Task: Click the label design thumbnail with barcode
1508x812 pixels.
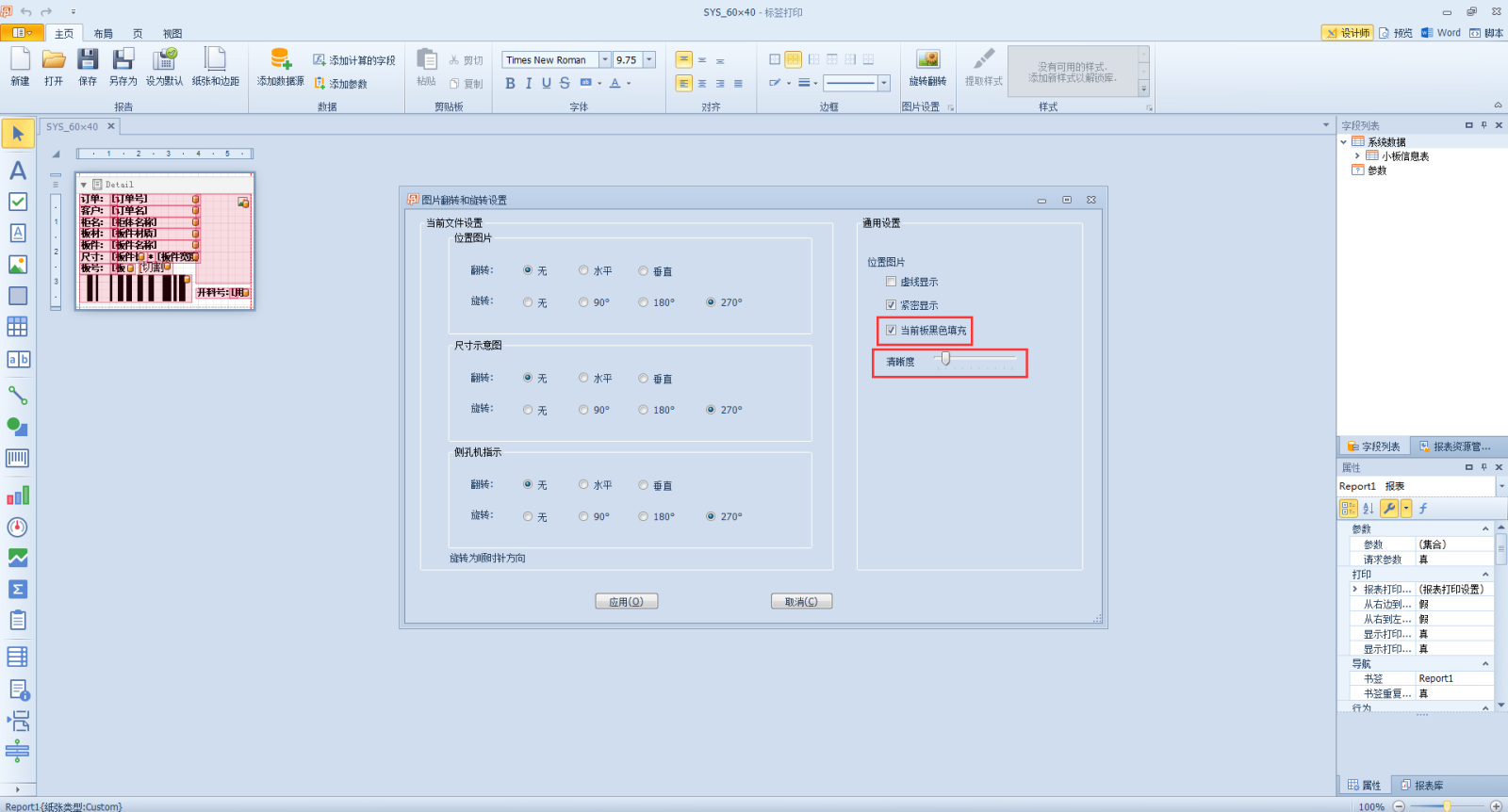Action: (165, 241)
